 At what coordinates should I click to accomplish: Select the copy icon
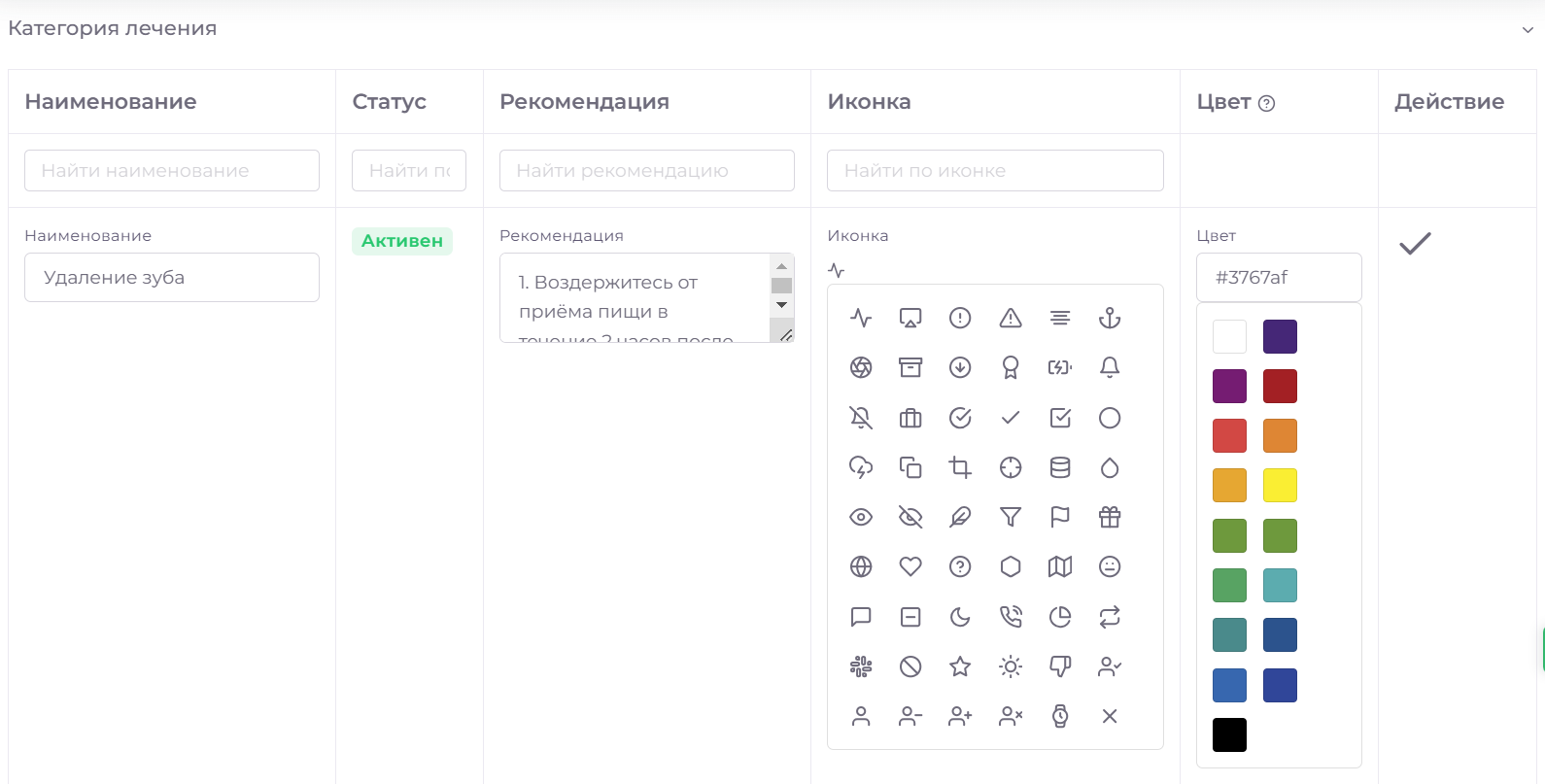click(x=910, y=467)
